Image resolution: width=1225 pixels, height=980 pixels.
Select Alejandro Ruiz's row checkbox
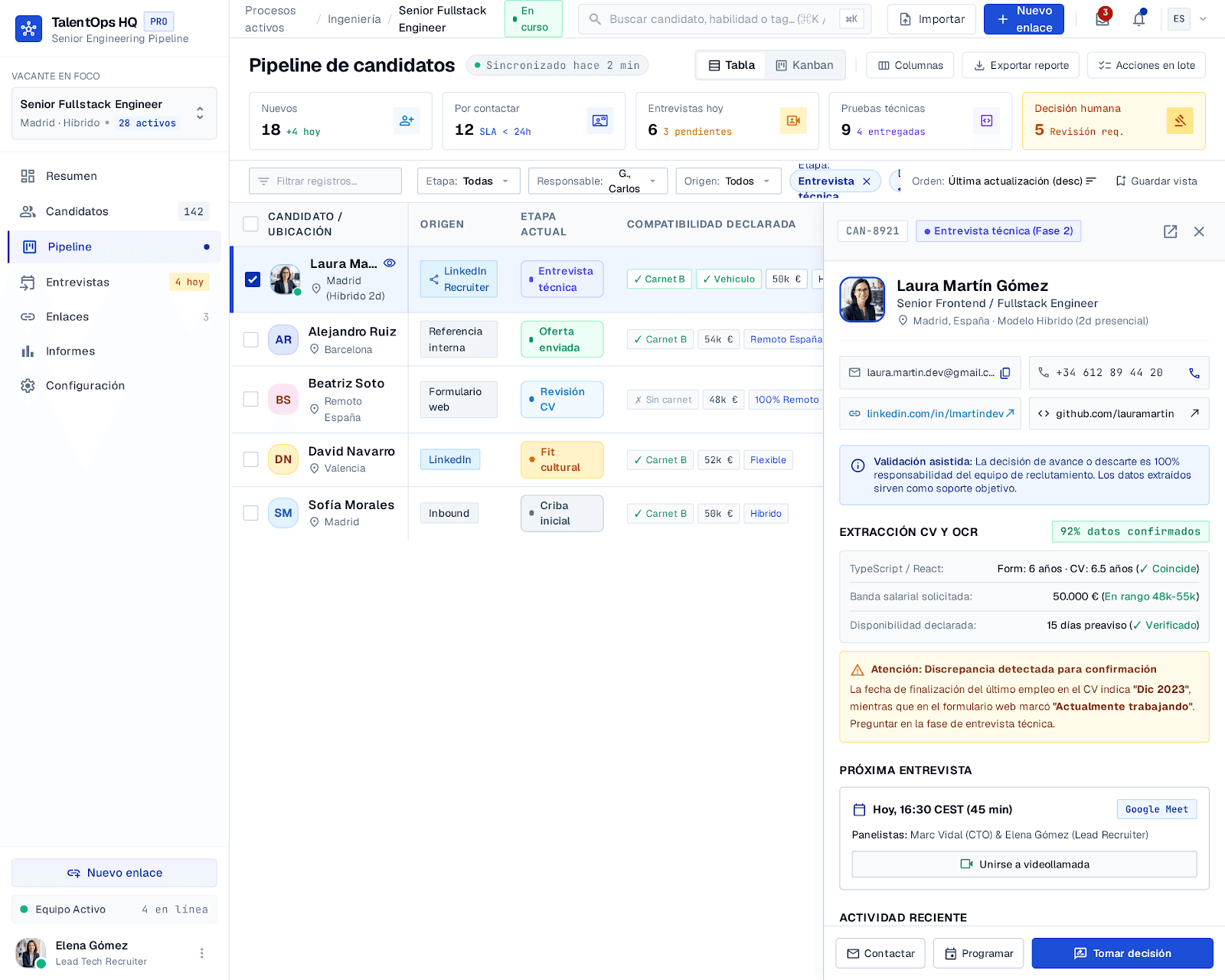[x=250, y=339]
